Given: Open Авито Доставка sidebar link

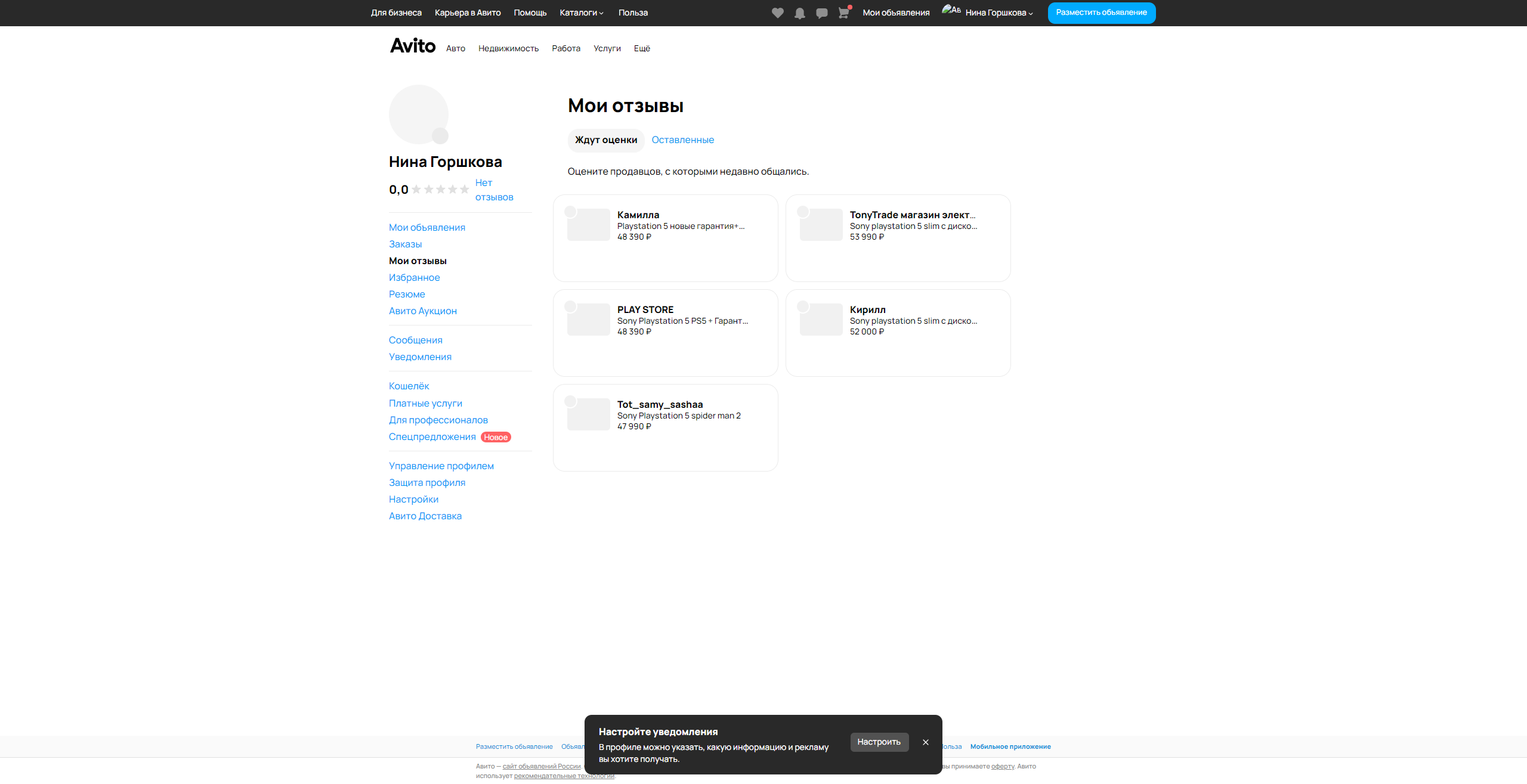Looking at the screenshot, I should click(425, 516).
